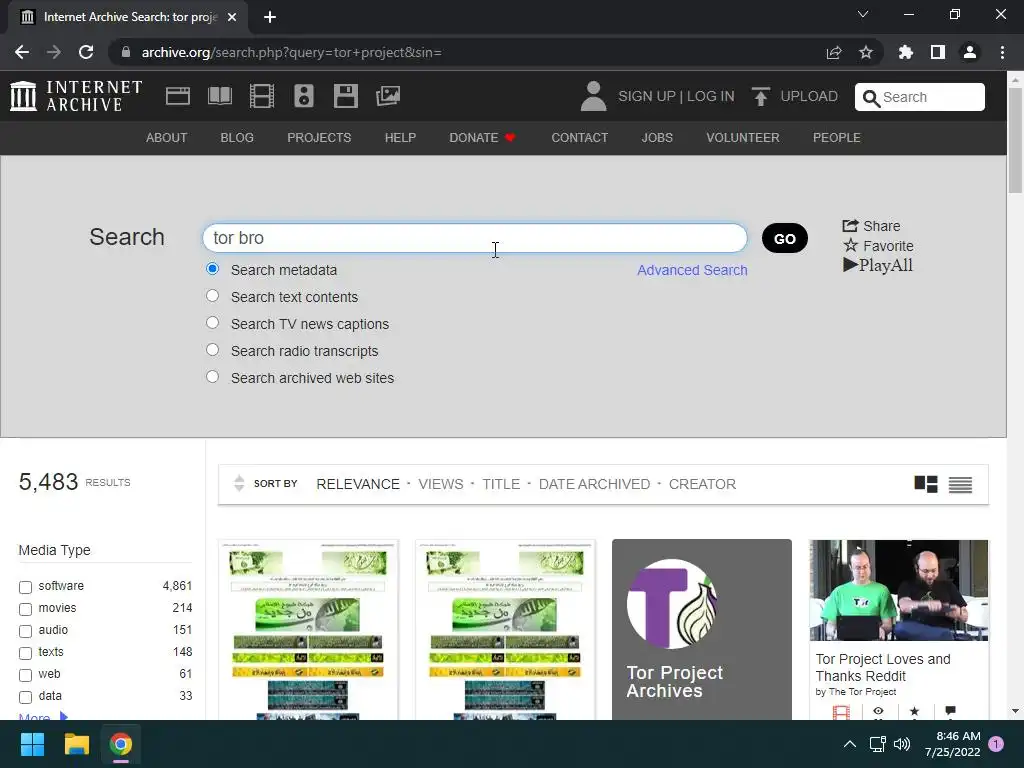Sort results by DATE ARCHIVED
1024x768 pixels.
click(594, 484)
